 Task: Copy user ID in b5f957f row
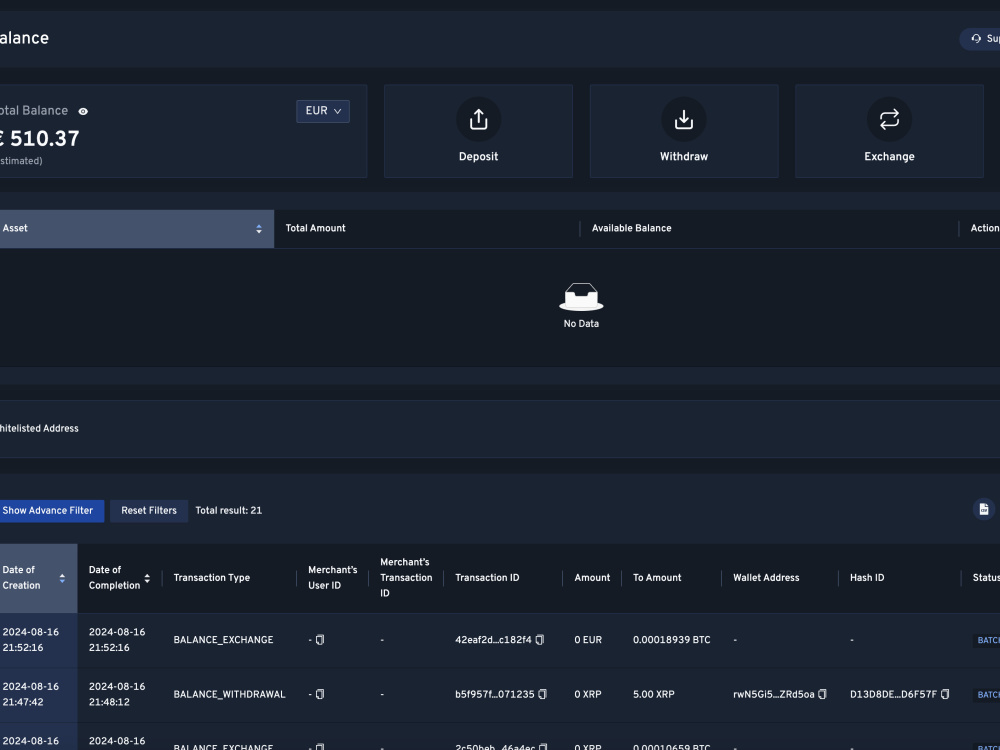[320, 694]
